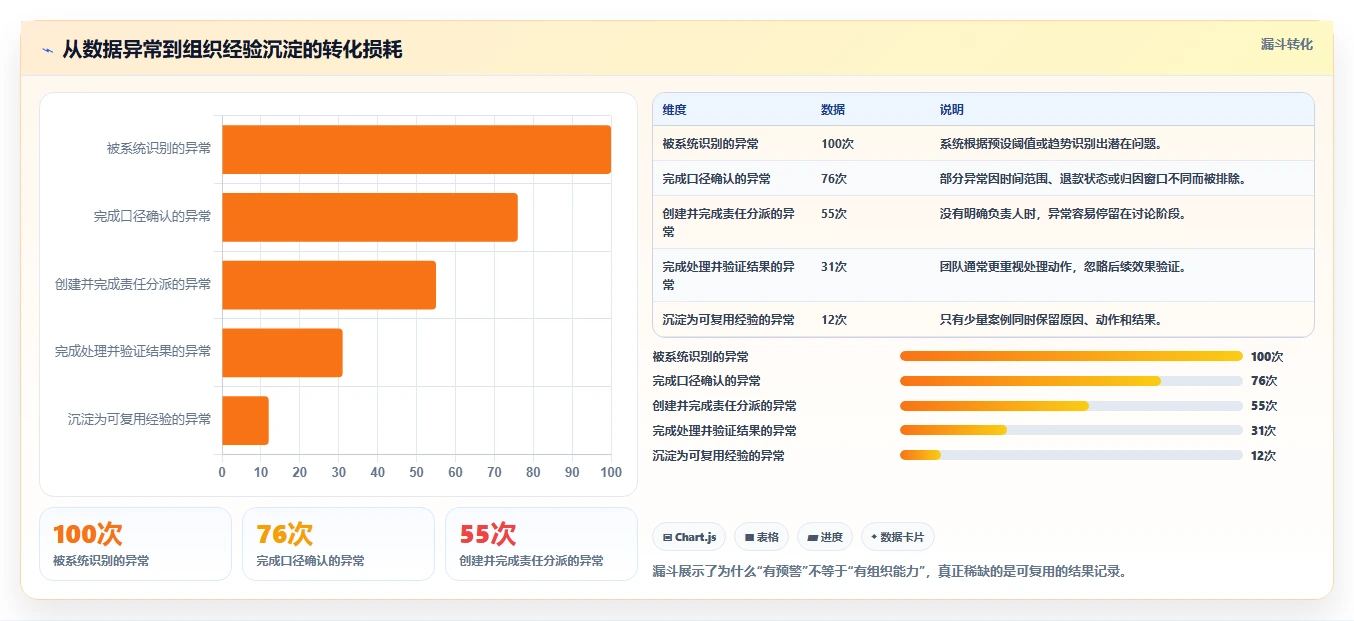Click progress list label 创建并完成责任分派的异常

(x=725, y=406)
